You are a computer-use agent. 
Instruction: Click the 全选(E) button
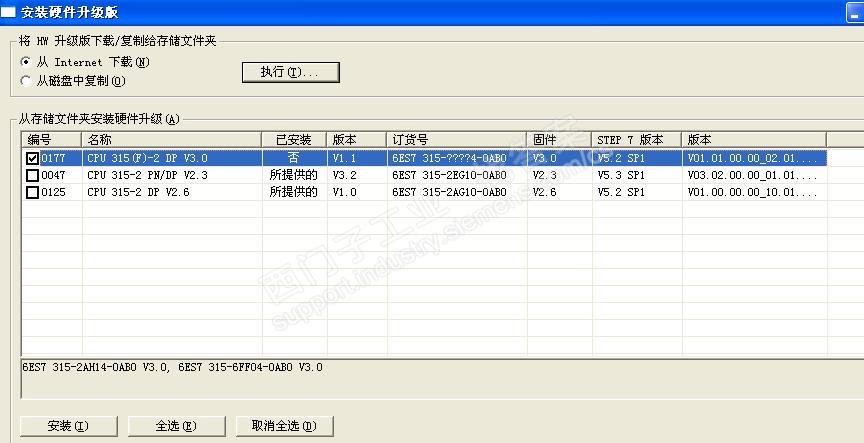click(176, 426)
